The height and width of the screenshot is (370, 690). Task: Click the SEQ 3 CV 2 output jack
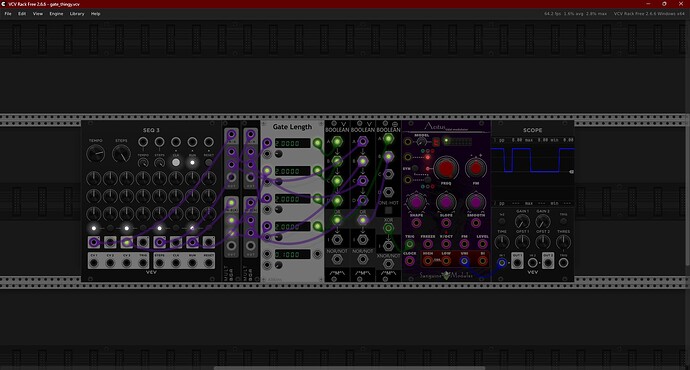pos(110,263)
